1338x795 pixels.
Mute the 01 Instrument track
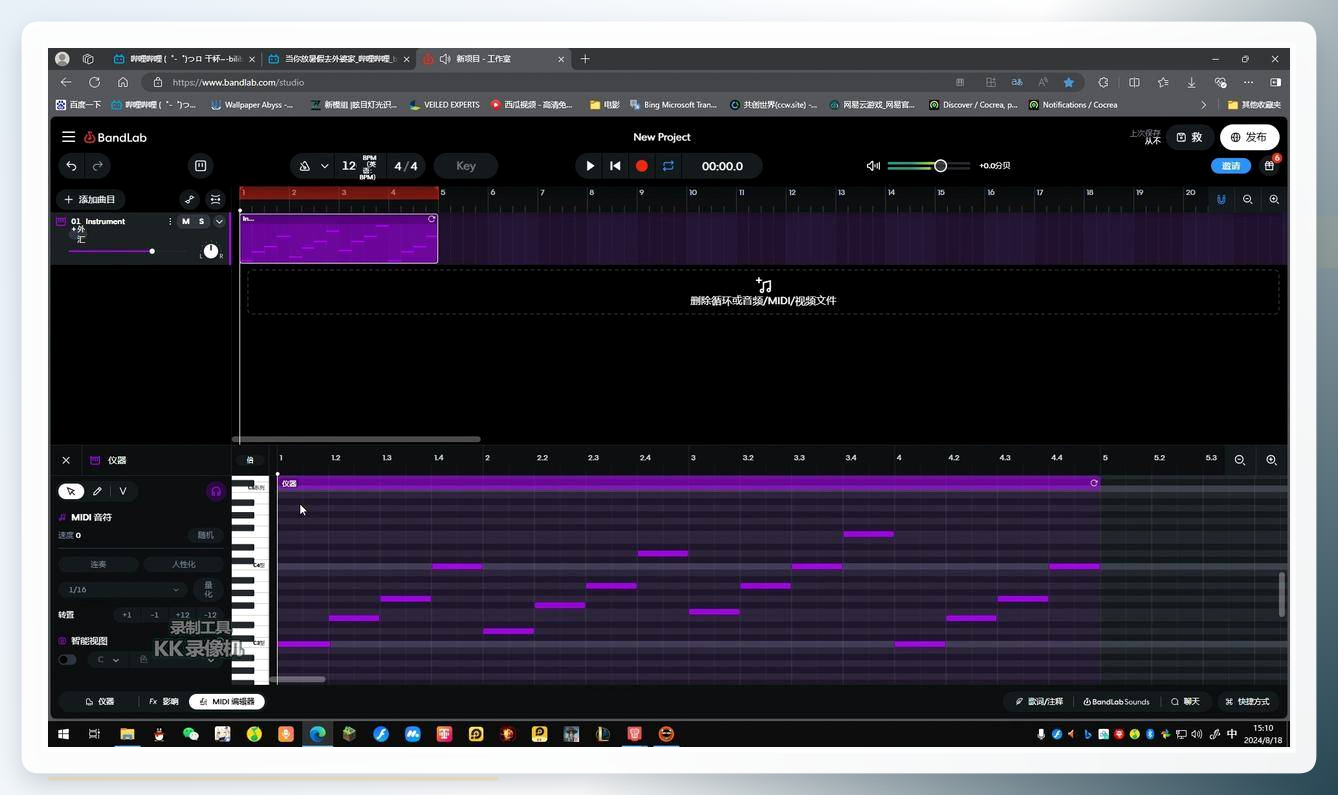[x=185, y=222]
